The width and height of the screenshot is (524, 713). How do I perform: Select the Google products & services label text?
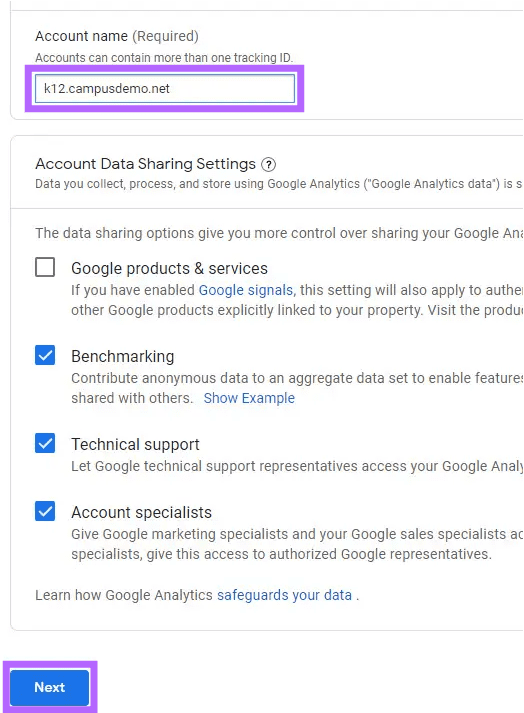(169, 268)
